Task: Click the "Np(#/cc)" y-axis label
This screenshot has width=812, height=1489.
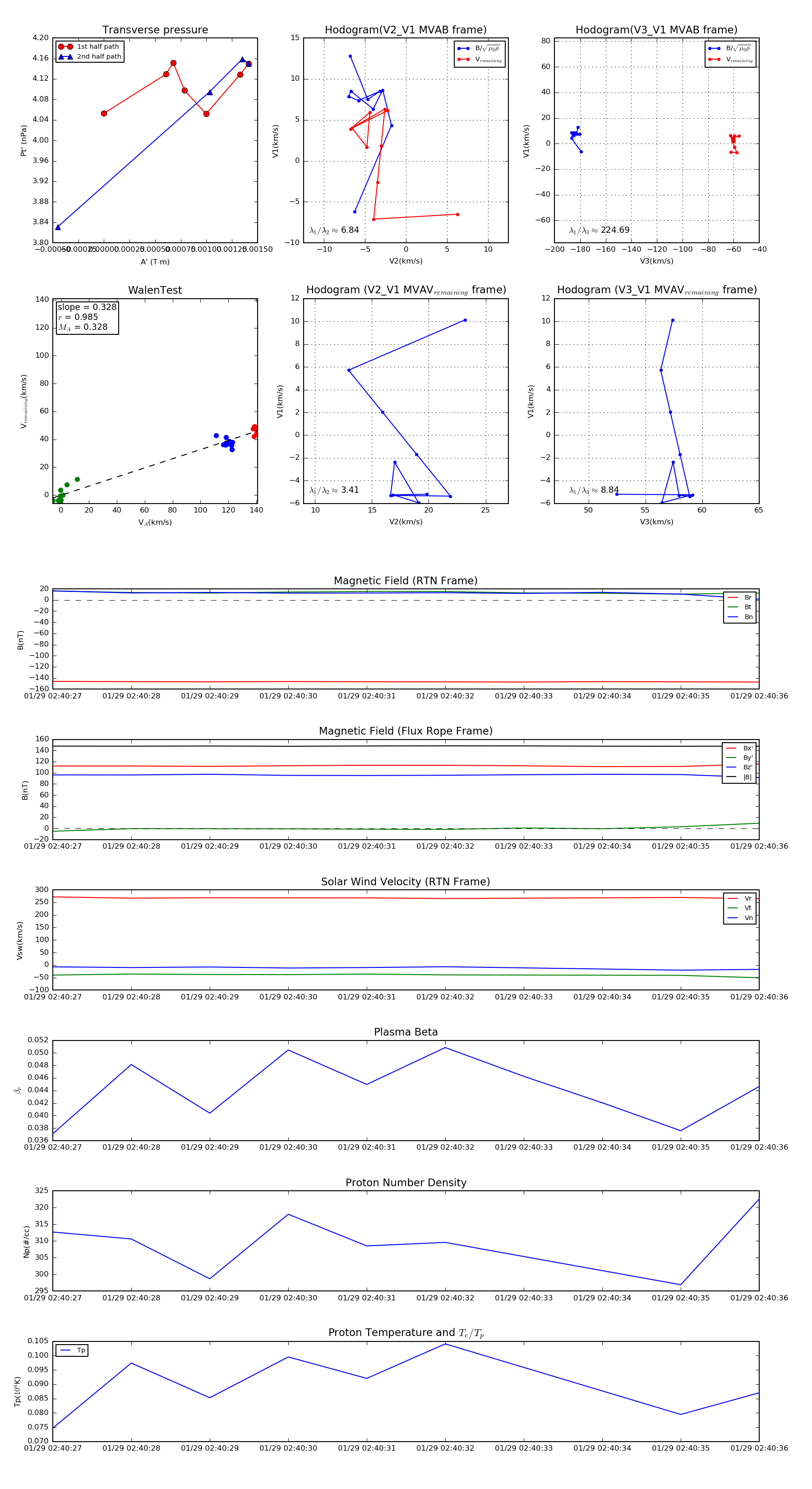Action: pos(26,1242)
